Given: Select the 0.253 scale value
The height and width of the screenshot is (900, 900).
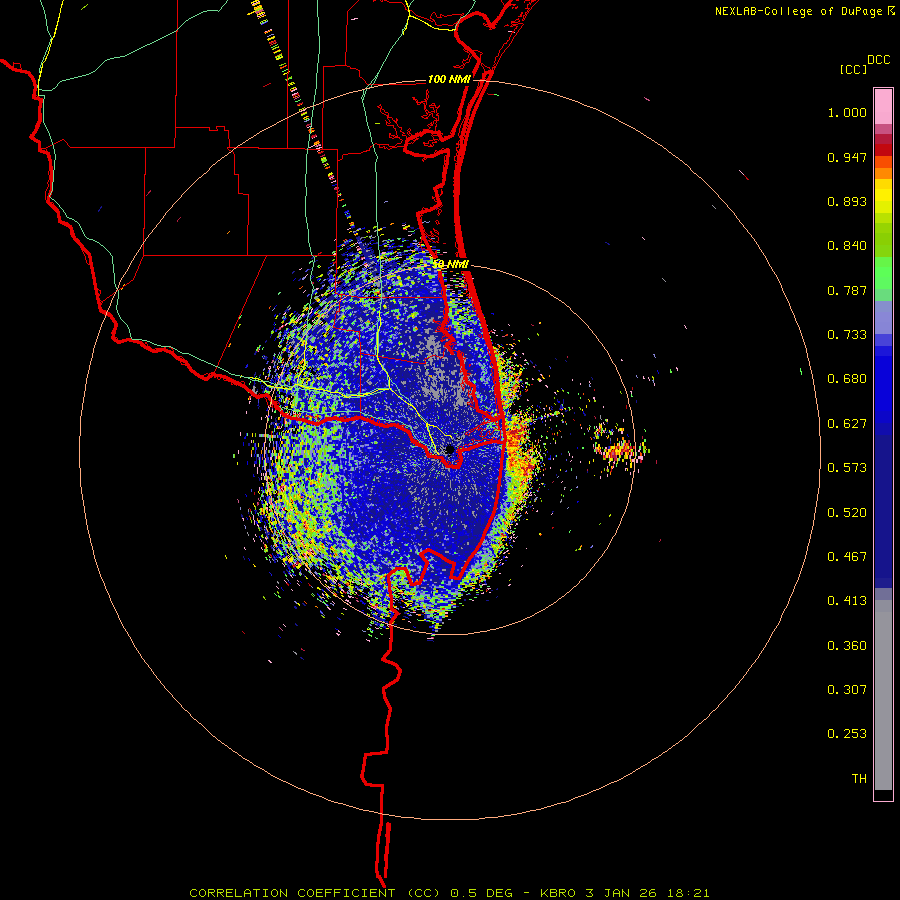Looking at the screenshot, I should (847, 734).
